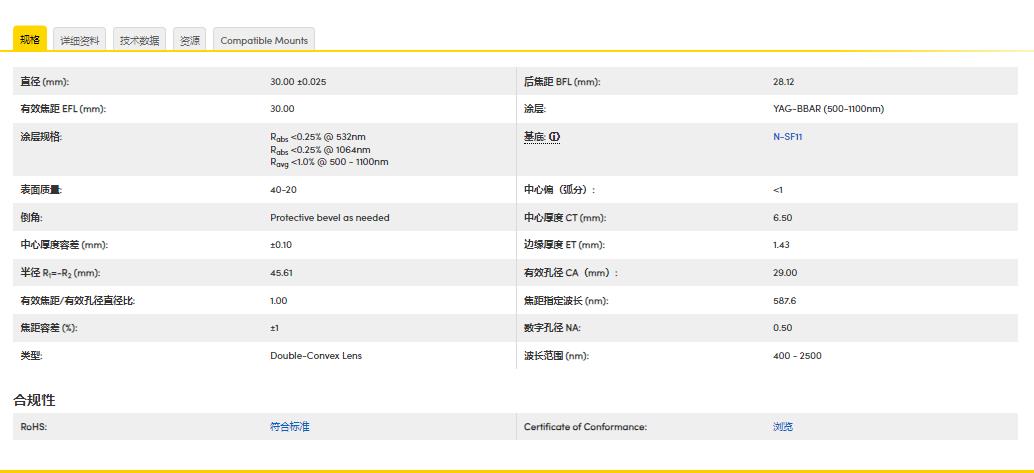Open the N-SF11 substrate link

(x=787, y=137)
